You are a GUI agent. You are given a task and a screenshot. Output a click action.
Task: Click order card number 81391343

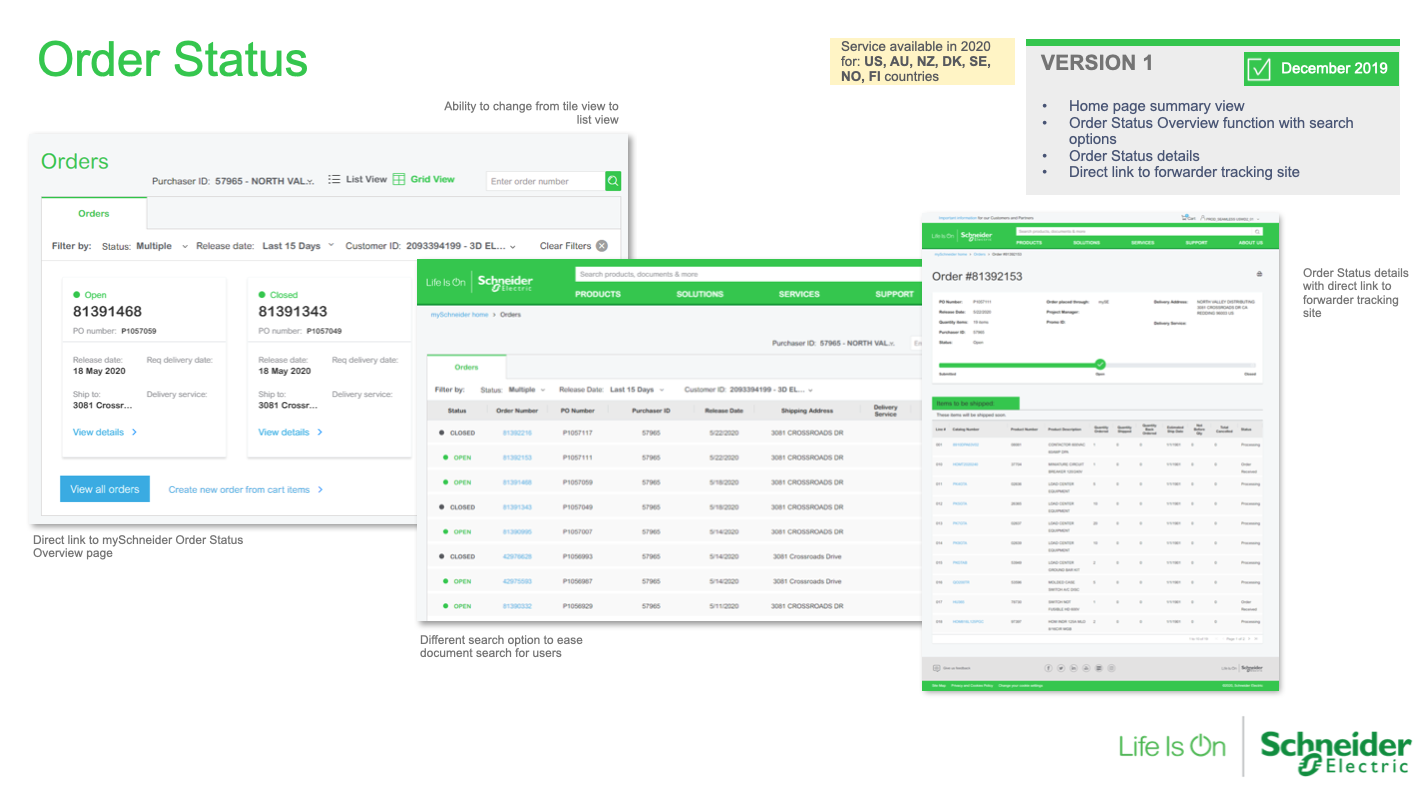tap(292, 312)
